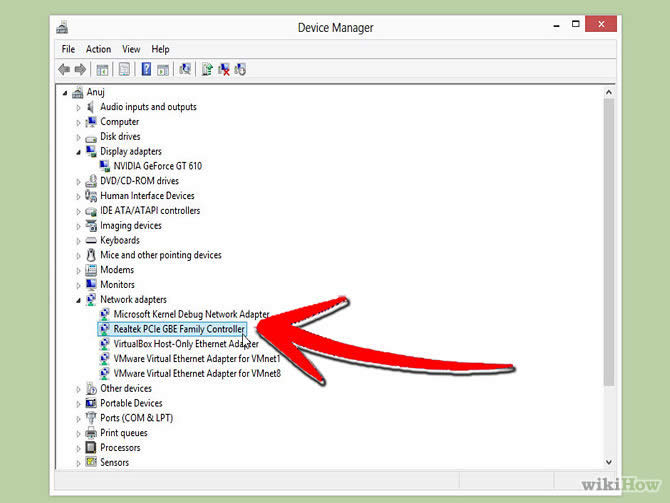Expand the Audio inputs and outputs node

click(79, 107)
